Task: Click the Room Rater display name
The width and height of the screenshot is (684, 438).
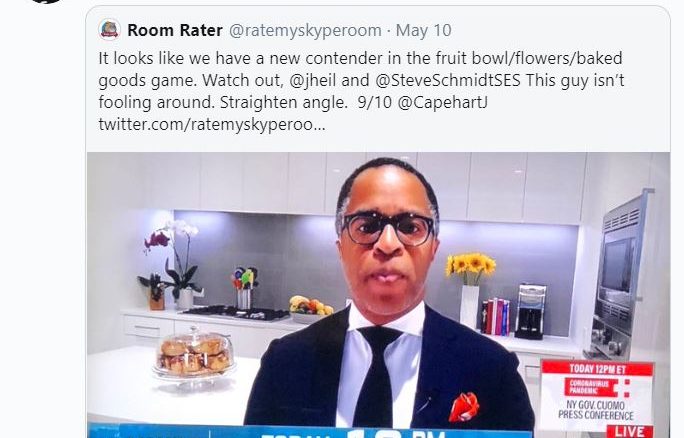Action: click(175, 30)
